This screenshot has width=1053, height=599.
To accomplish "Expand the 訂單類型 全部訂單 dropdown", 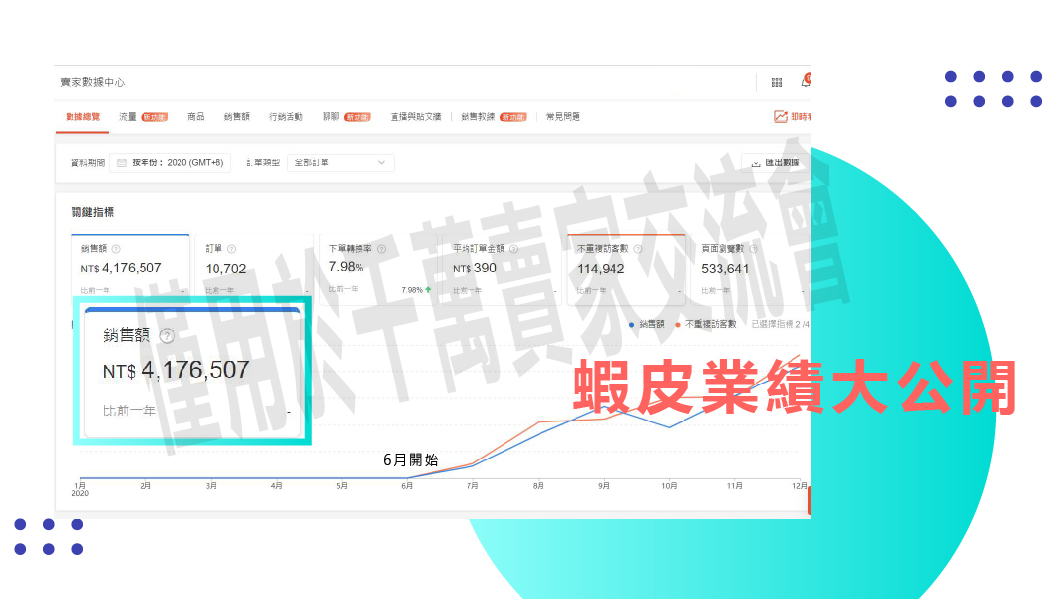I will tap(340, 163).
